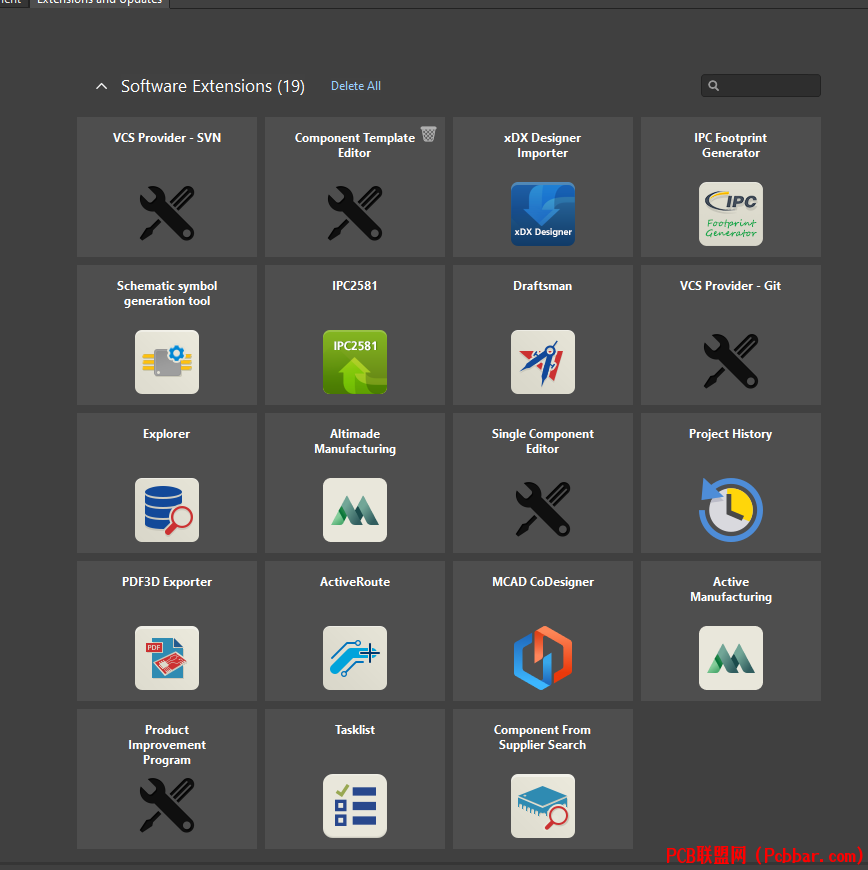Open the Project History clock icon

[x=731, y=510]
